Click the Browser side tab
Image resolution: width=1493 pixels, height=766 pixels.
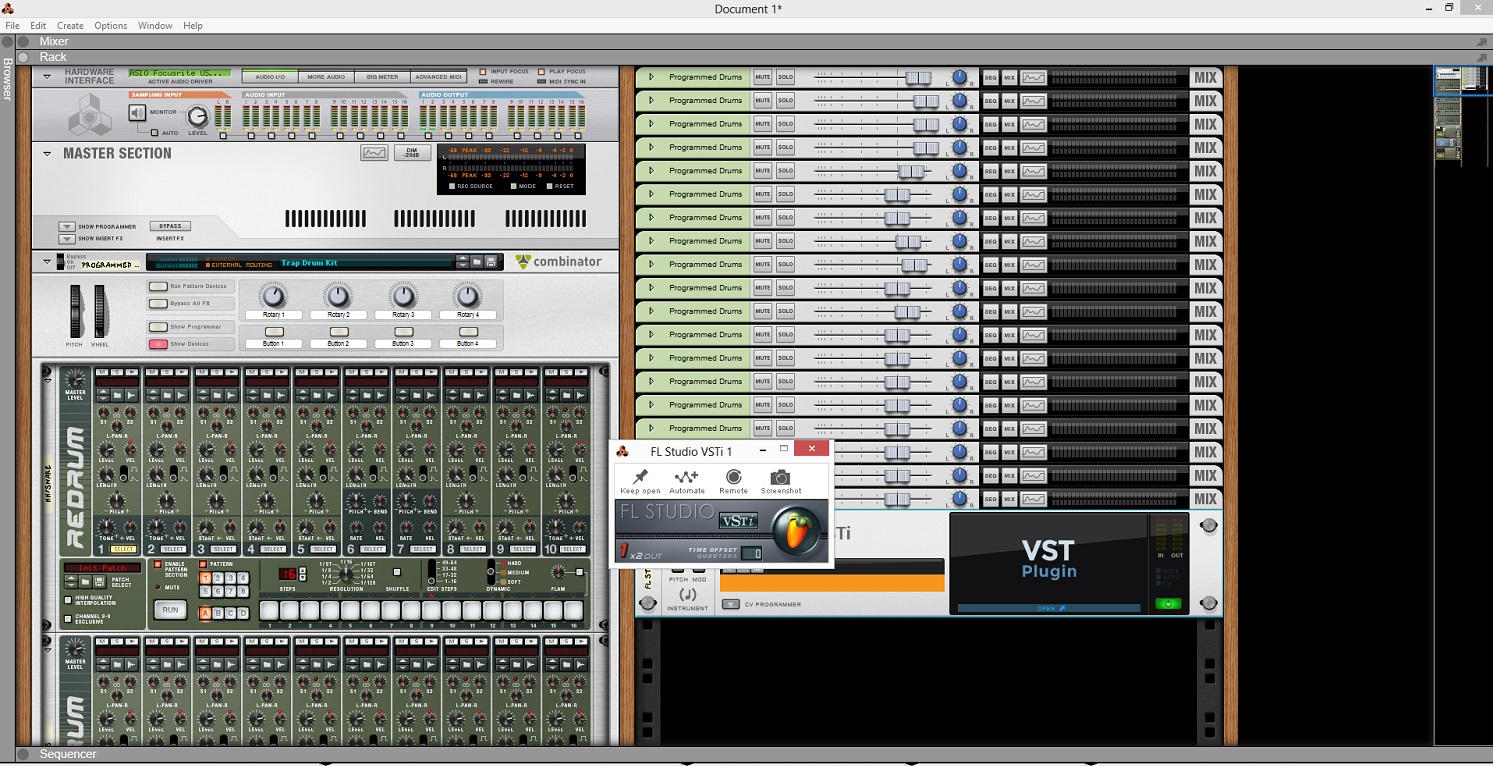pyautogui.click(x=7, y=81)
